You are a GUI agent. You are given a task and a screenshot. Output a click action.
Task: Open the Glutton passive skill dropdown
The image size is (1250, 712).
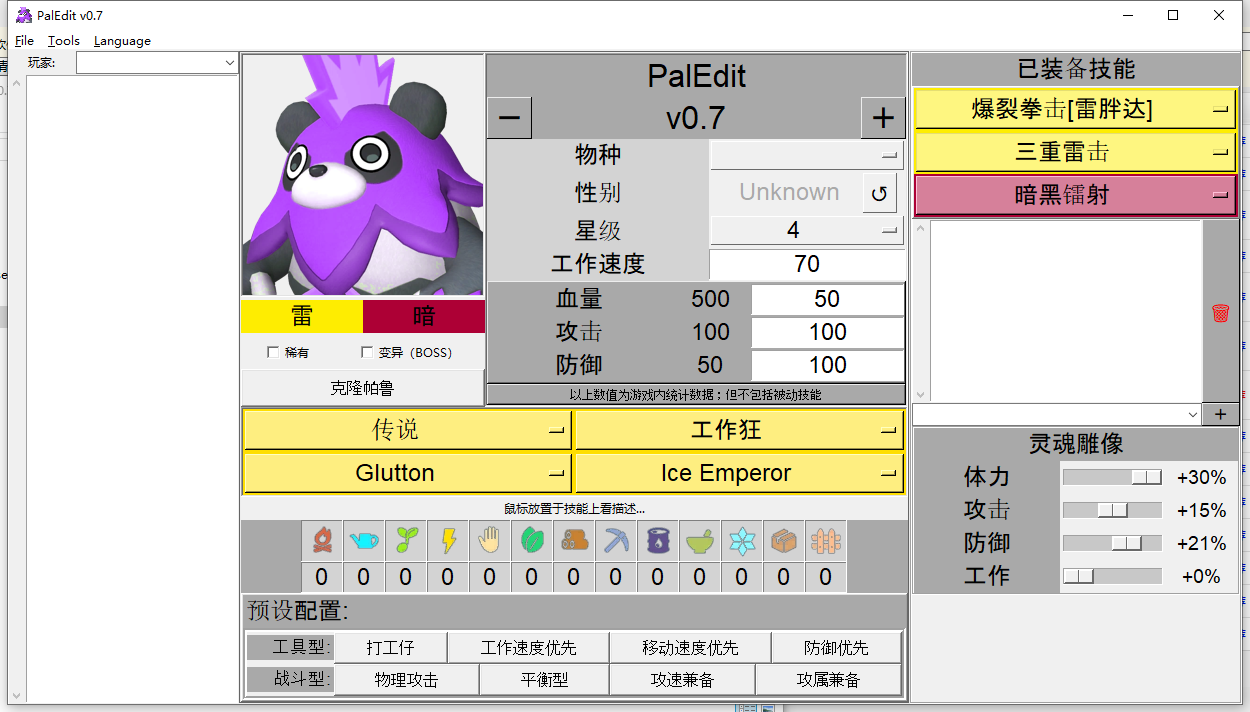point(407,473)
